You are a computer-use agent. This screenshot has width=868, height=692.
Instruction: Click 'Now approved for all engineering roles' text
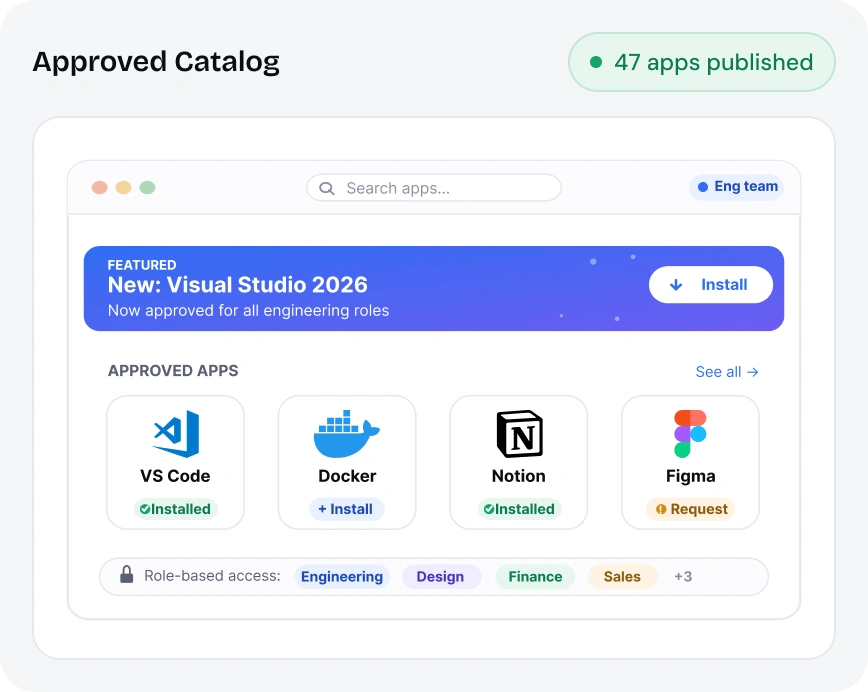[x=249, y=311]
